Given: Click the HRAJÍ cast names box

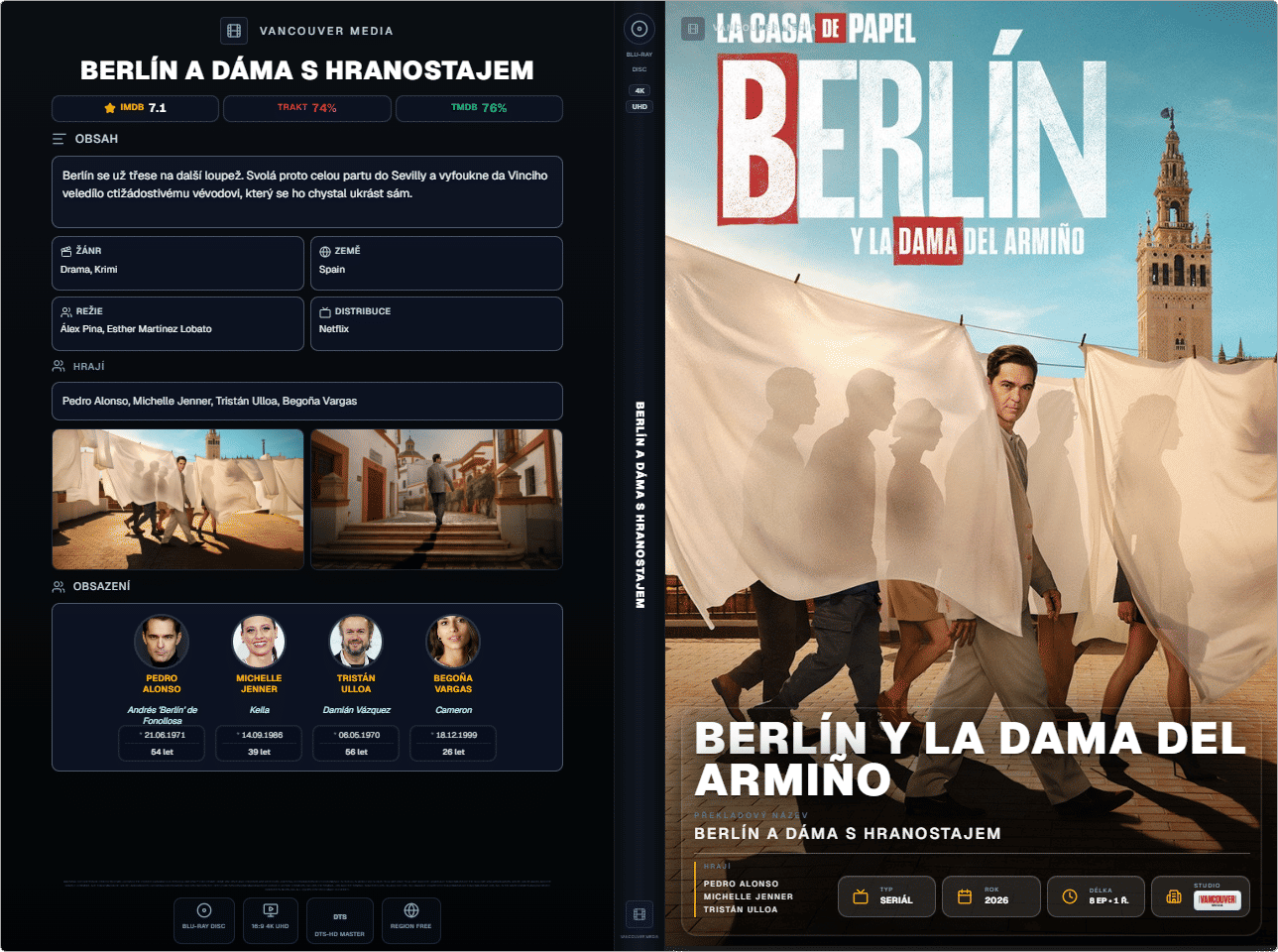Looking at the screenshot, I should 307,401.
